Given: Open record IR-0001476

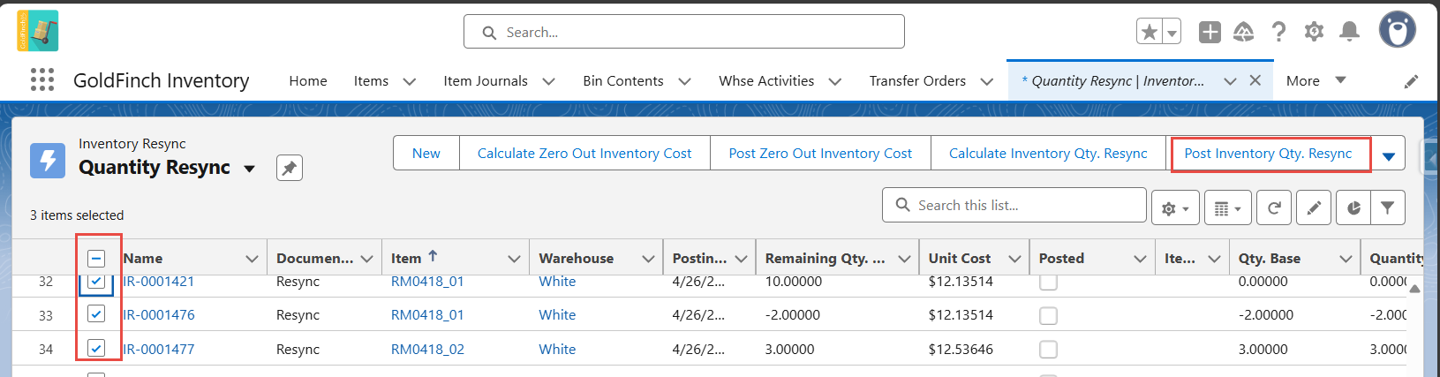Looking at the screenshot, I should (x=159, y=315).
